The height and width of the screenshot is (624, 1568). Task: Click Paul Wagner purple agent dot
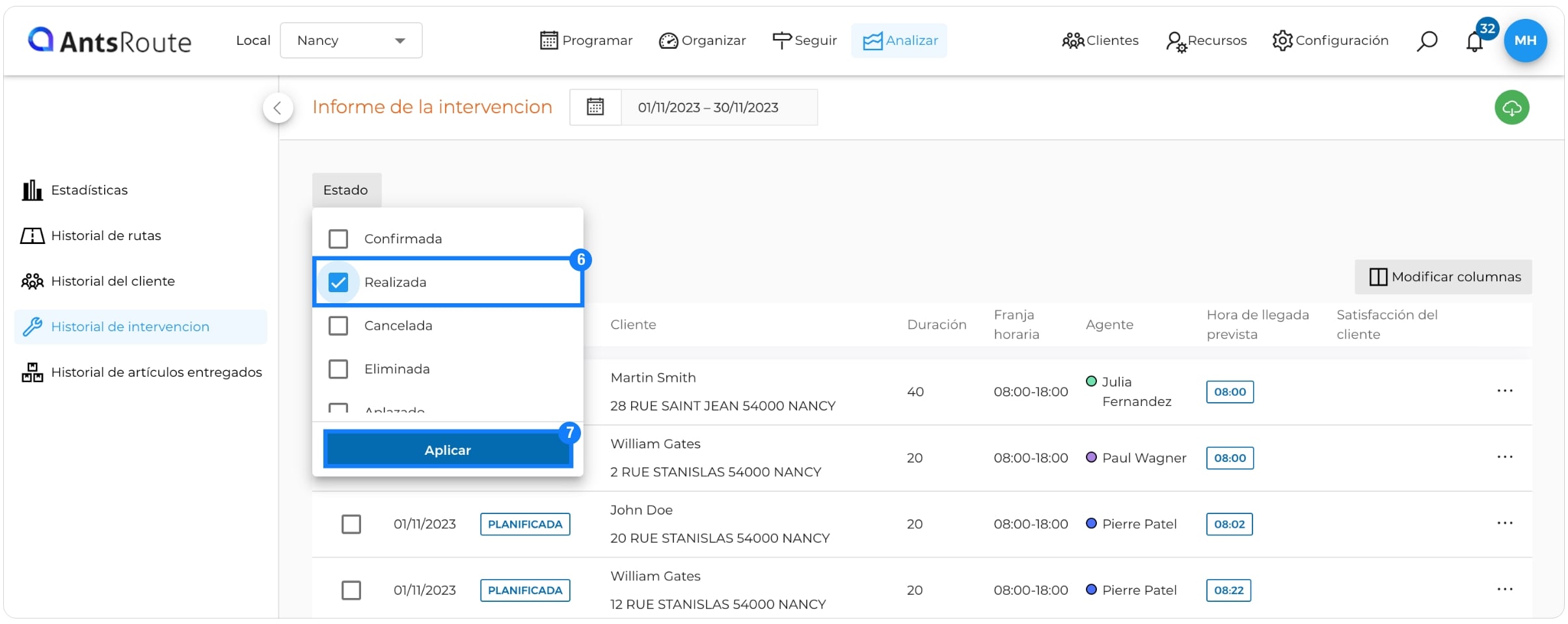point(1092,457)
